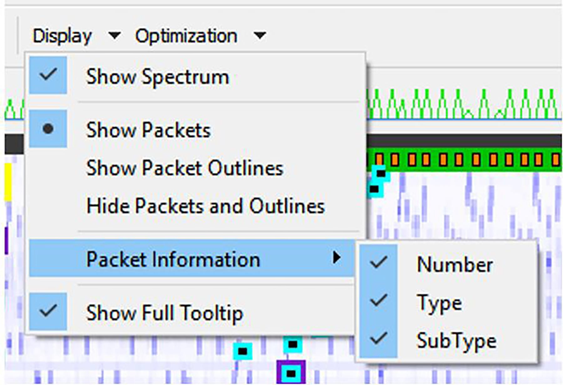Open the Optimization dropdown menu
Screen dimensions: 563x385
click(x=186, y=36)
